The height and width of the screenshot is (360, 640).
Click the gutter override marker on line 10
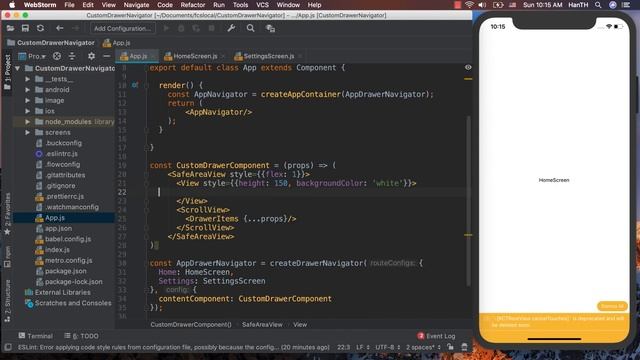click(x=135, y=85)
